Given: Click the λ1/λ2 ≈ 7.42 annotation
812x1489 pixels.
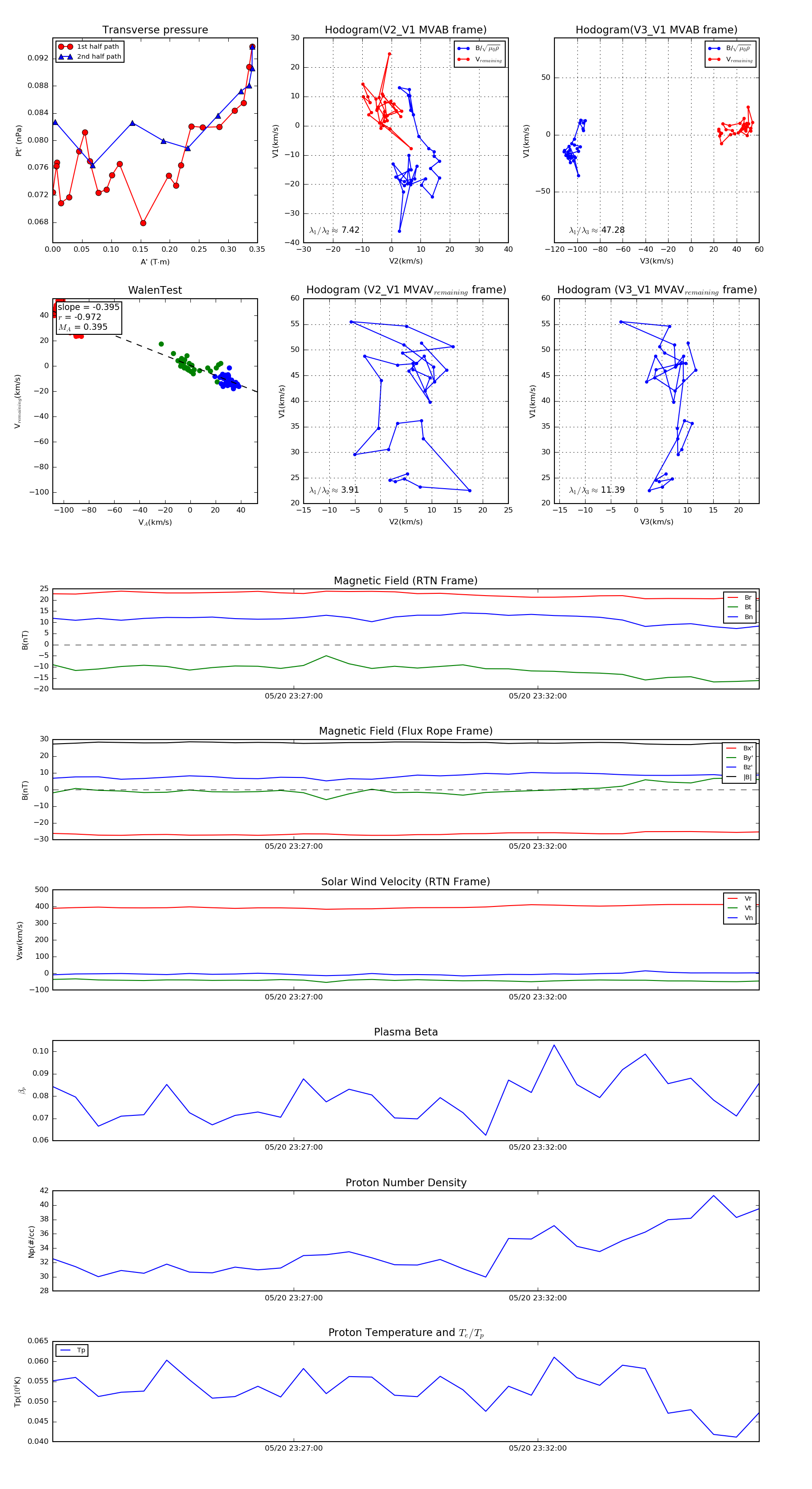Looking at the screenshot, I should pyautogui.click(x=334, y=230).
